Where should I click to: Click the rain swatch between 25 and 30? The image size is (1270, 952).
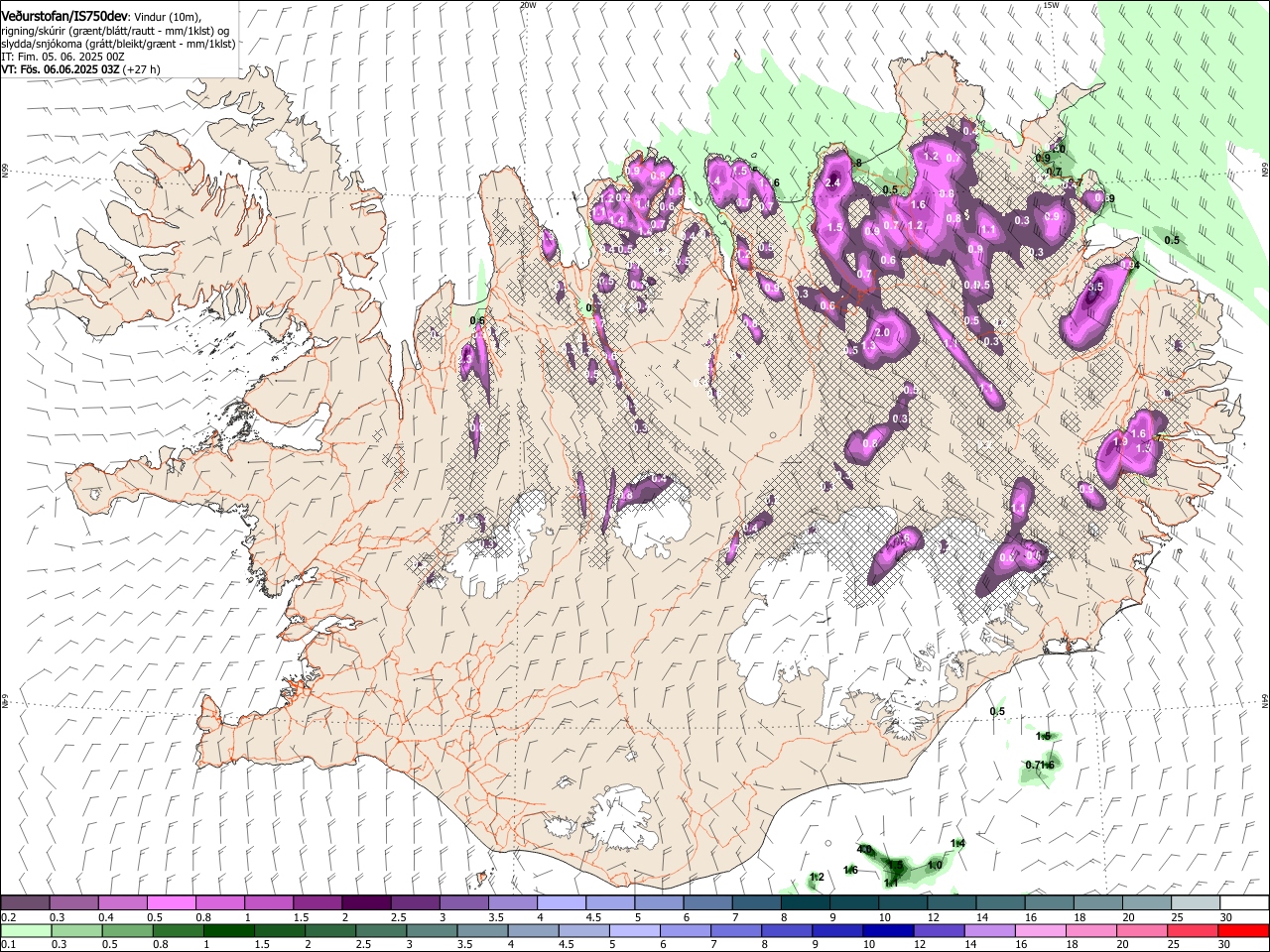1193,930
